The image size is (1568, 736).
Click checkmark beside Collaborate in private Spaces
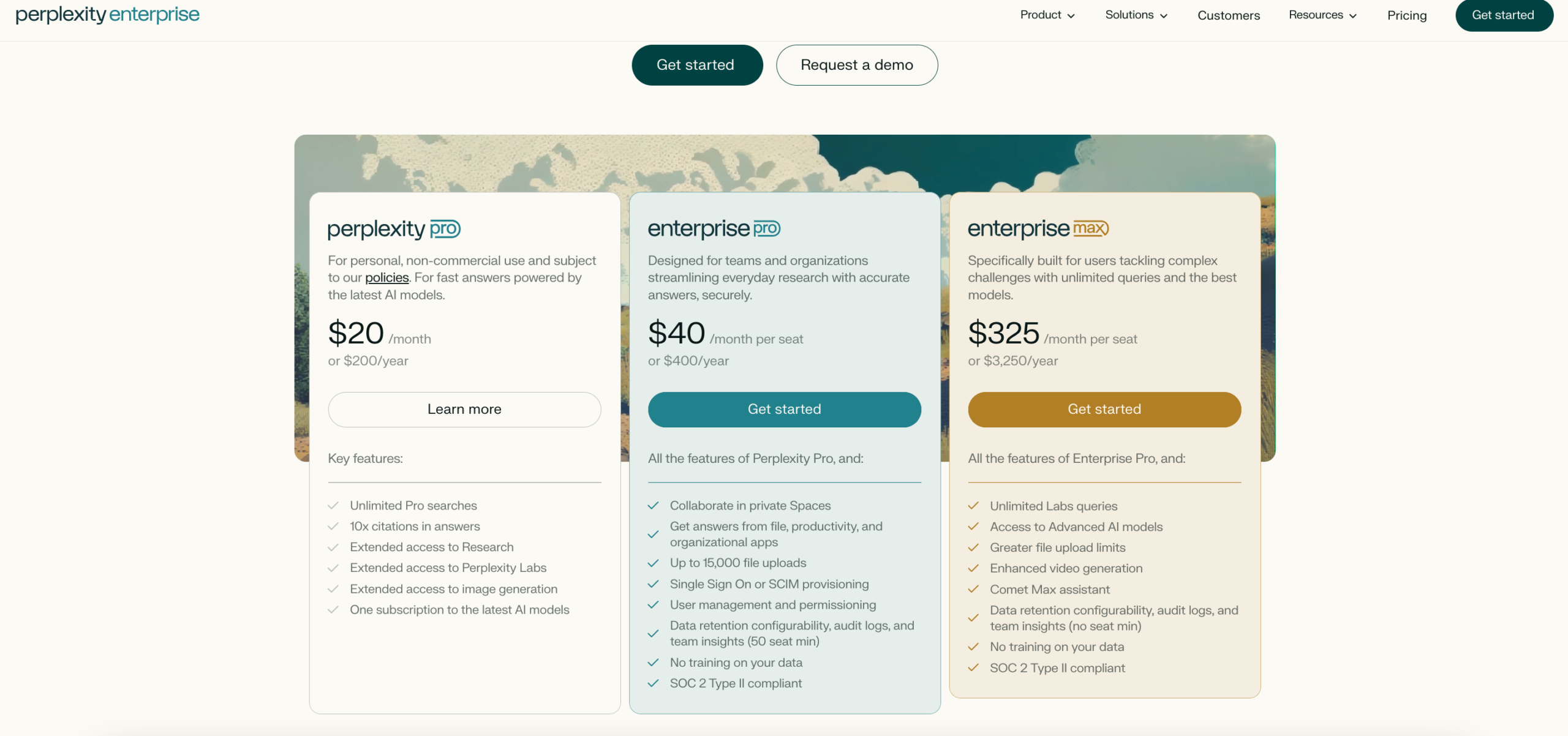pos(653,506)
